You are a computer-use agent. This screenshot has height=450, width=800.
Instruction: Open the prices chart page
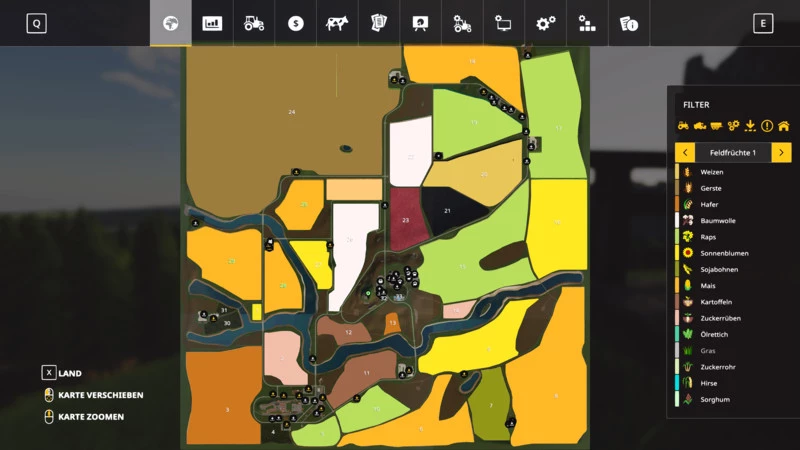[x=212, y=23]
